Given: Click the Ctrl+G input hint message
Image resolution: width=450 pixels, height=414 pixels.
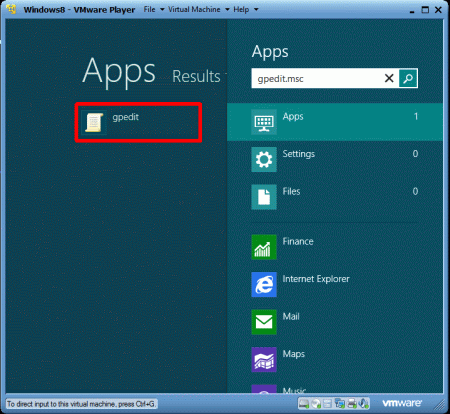Looking at the screenshot, I should pyautogui.click(x=81, y=404).
